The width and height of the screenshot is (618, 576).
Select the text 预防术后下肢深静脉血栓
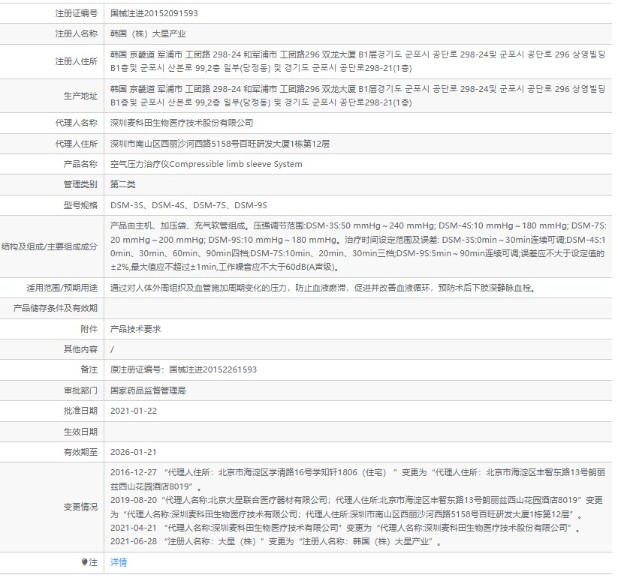485,288
